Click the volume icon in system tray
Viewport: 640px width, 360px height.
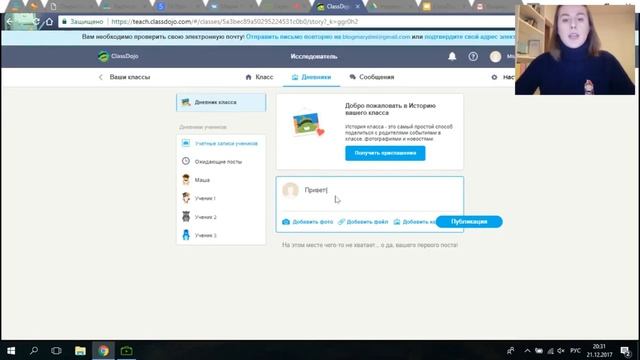(561, 351)
